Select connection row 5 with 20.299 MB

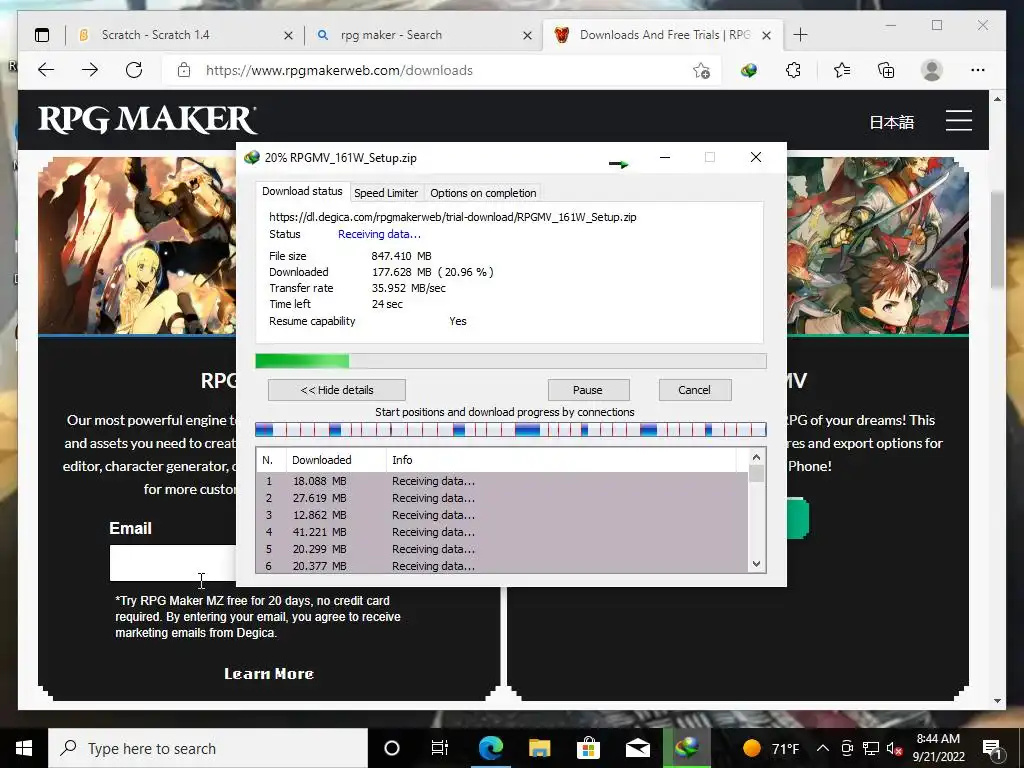502,549
